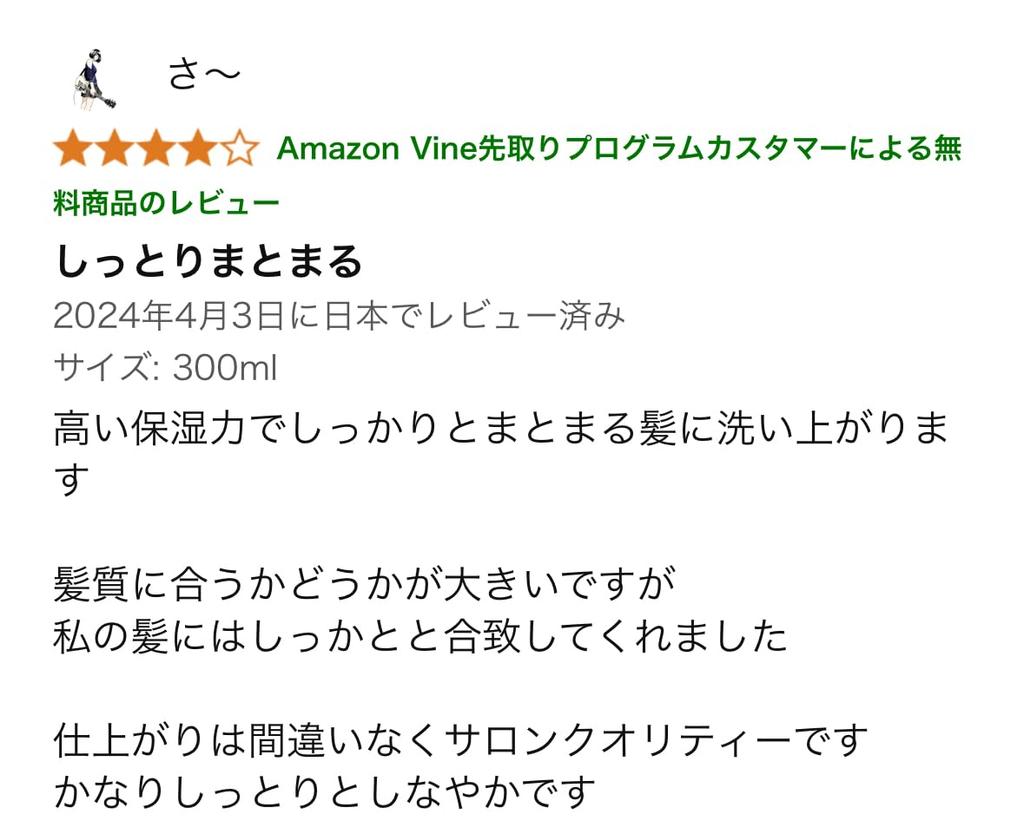Open the review title しっとりまとまる
The height and width of the screenshot is (834, 1024).
pyautogui.click(x=207, y=261)
